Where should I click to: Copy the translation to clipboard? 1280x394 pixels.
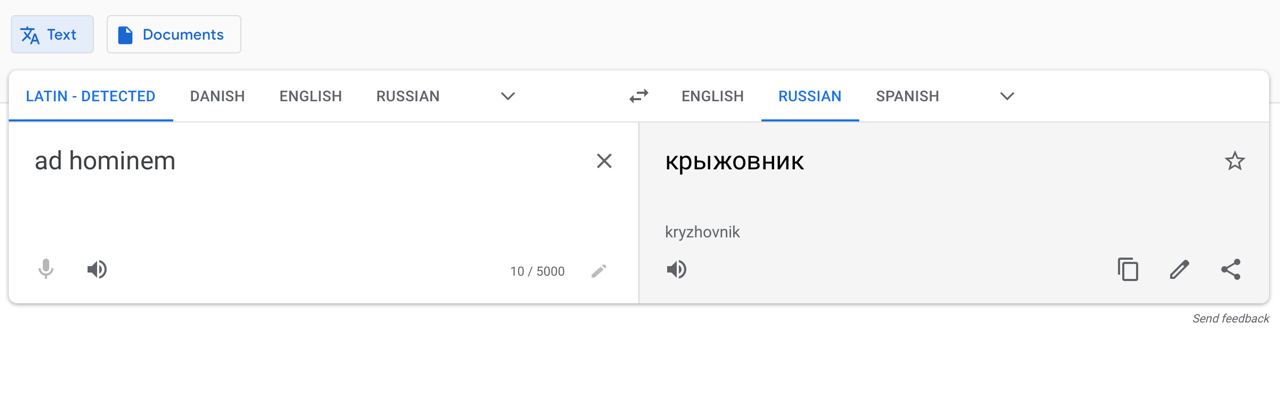(x=1128, y=269)
